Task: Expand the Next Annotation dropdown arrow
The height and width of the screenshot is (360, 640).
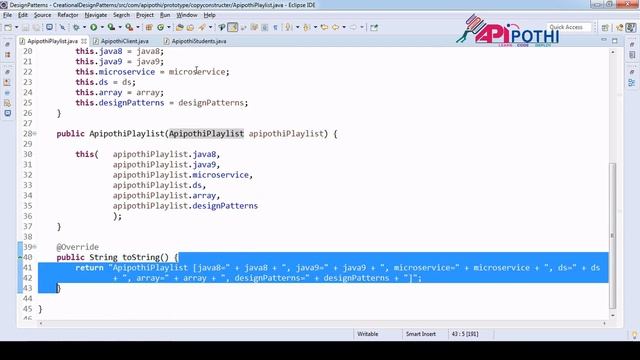Action: click(x=297, y=27)
